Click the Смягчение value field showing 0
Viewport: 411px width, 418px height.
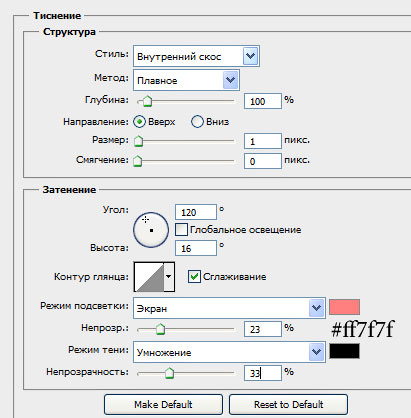coord(263,161)
